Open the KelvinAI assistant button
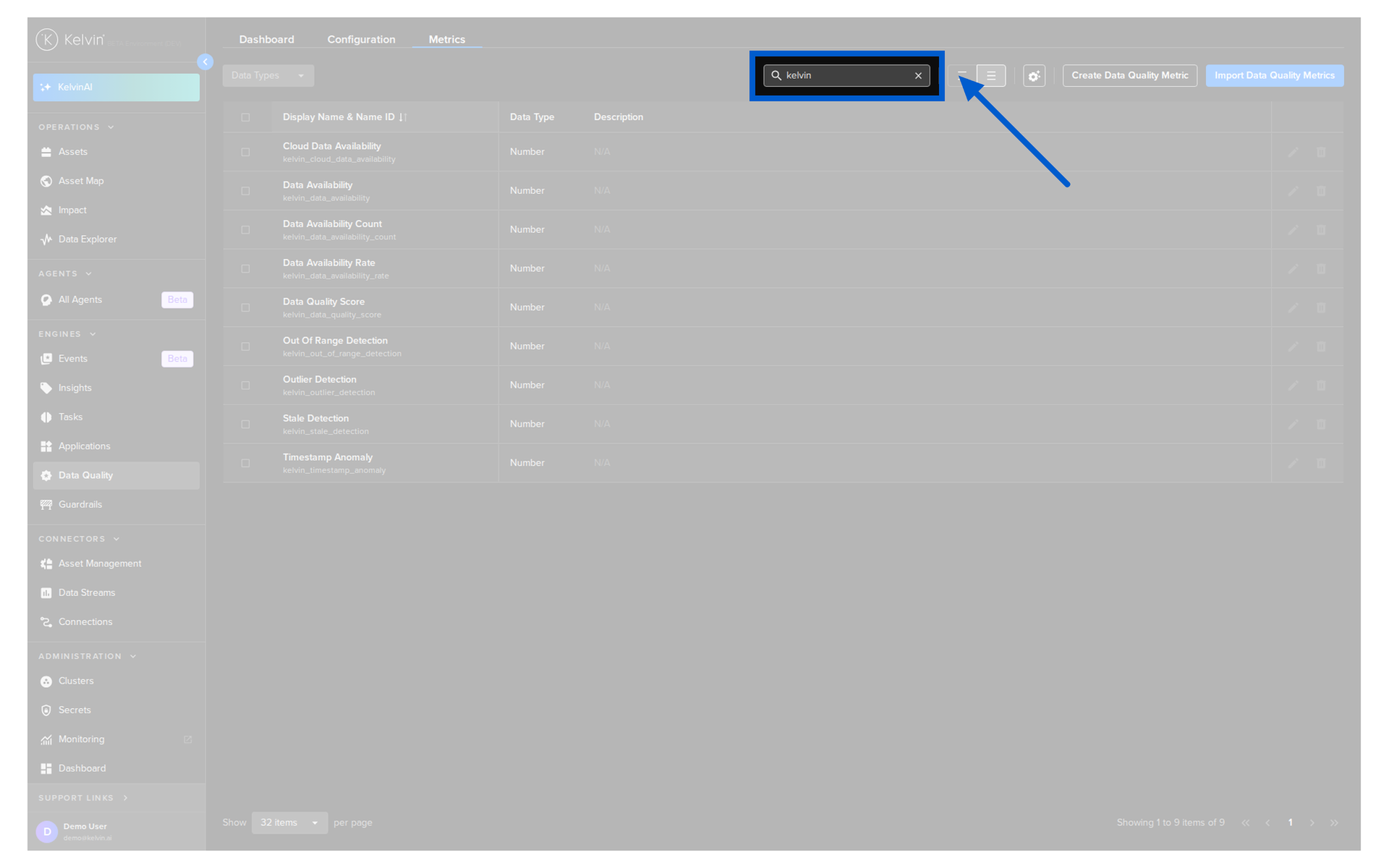The width and height of the screenshot is (1389, 868). point(116,88)
